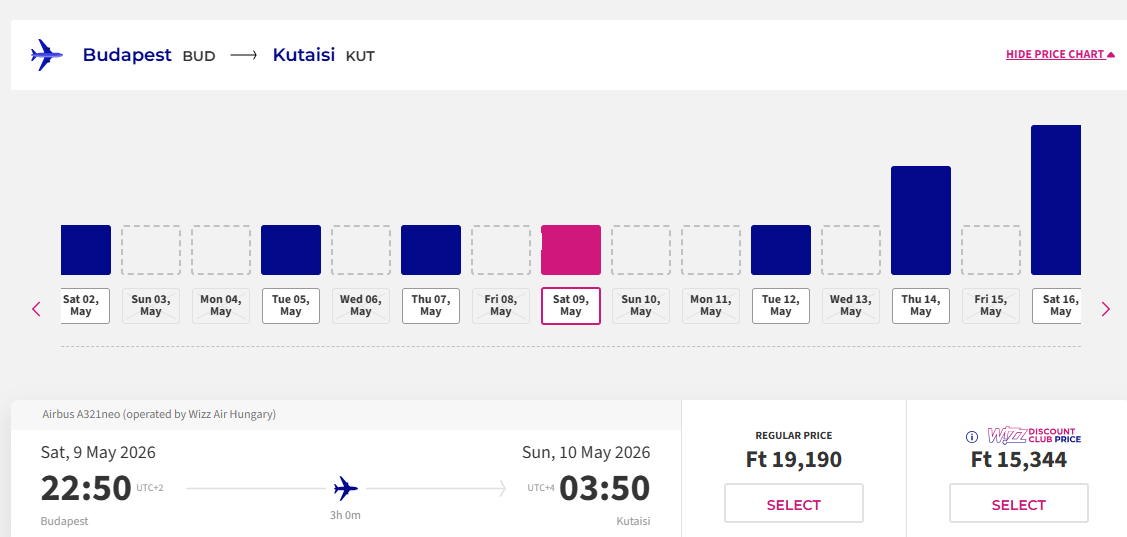Click the empty placeholder above Sun 10, May
Viewport: 1127px width, 537px height.
[x=641, y=250]
